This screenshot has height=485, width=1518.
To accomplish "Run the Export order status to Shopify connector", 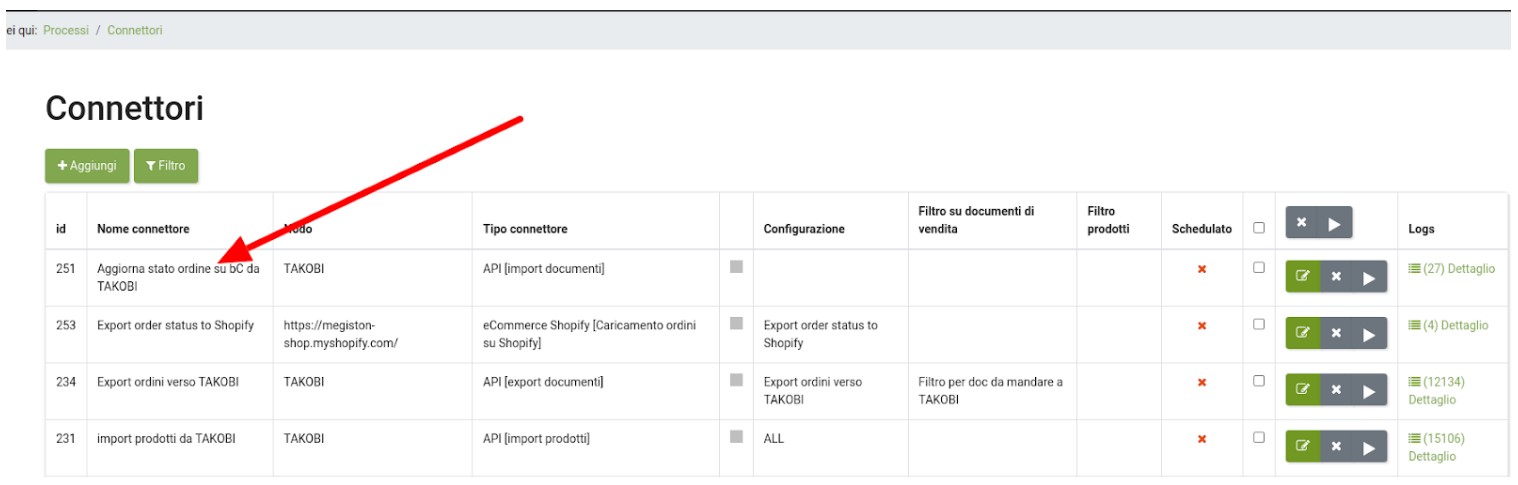I will point(1369,334).
